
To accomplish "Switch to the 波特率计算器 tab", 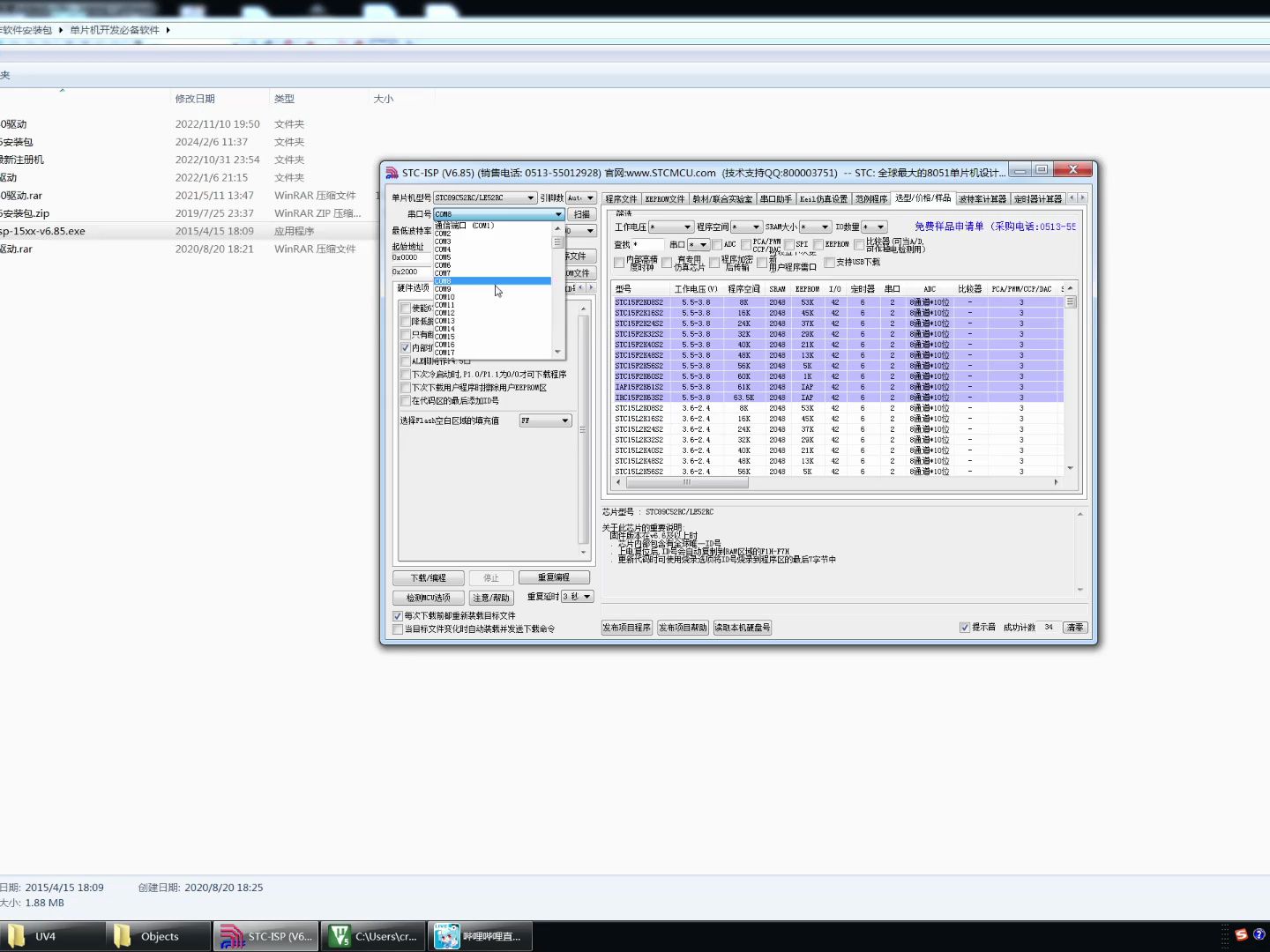I will point(982,199).
